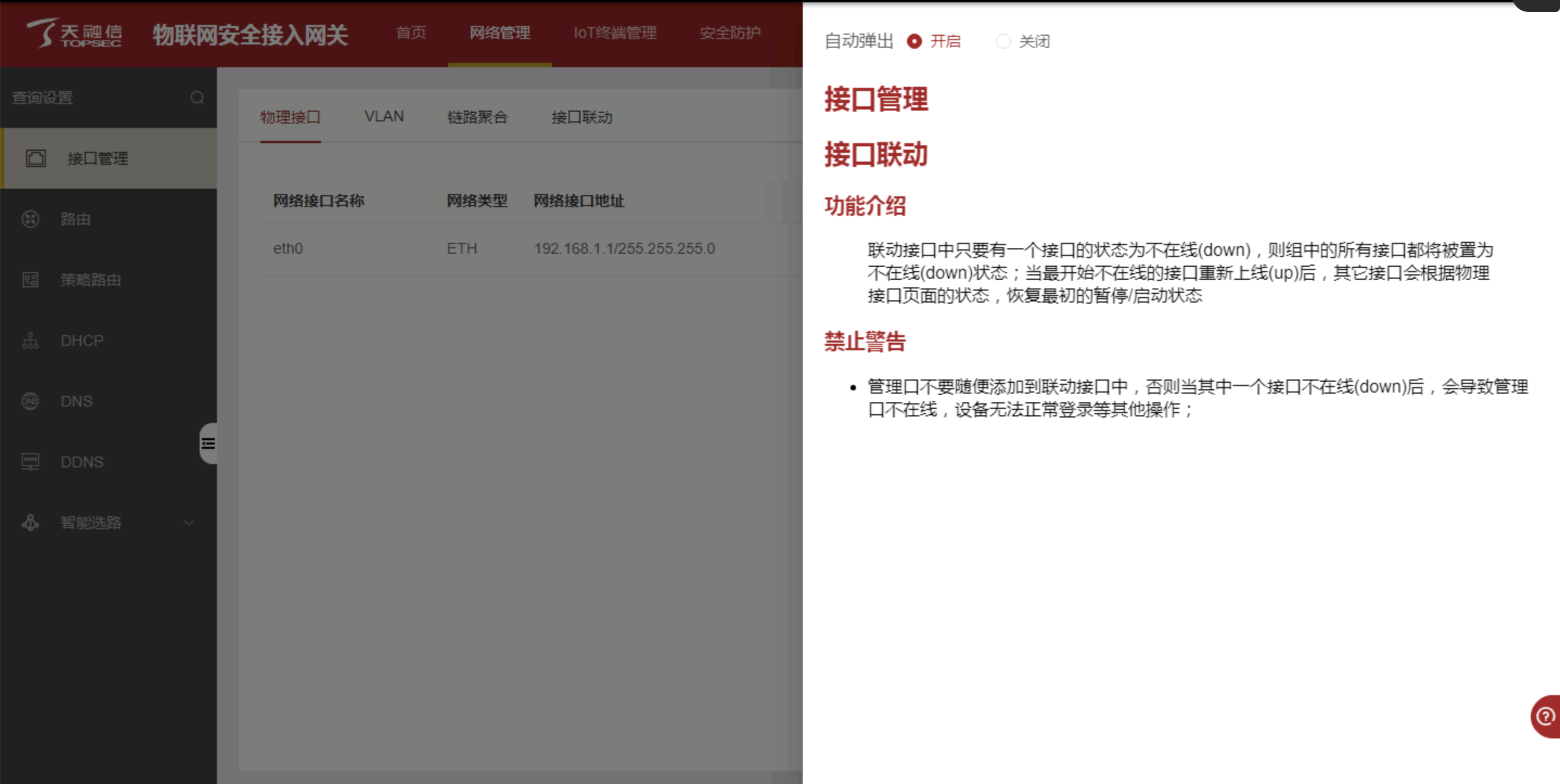Viewport: 1560px width, 784px height.
Task: Click the 自动弹出 label
Action: pyautogui.click(x=859, y=41)
